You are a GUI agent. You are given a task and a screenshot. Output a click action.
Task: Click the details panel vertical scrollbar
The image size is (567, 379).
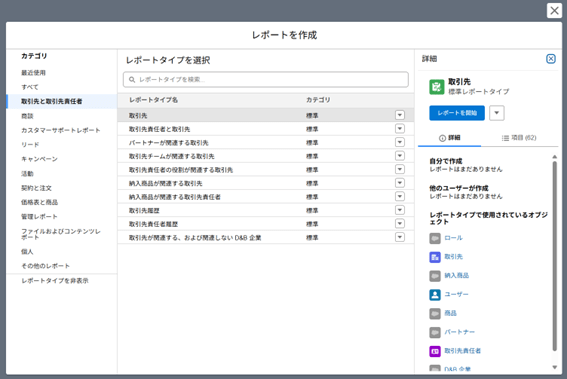click(x=554, y=256)
